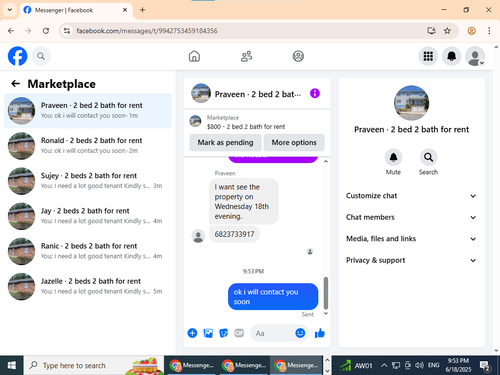Screen dimensions: 500x375
Task: Send a thumbs-up like
Action: (x=320, y=333)
